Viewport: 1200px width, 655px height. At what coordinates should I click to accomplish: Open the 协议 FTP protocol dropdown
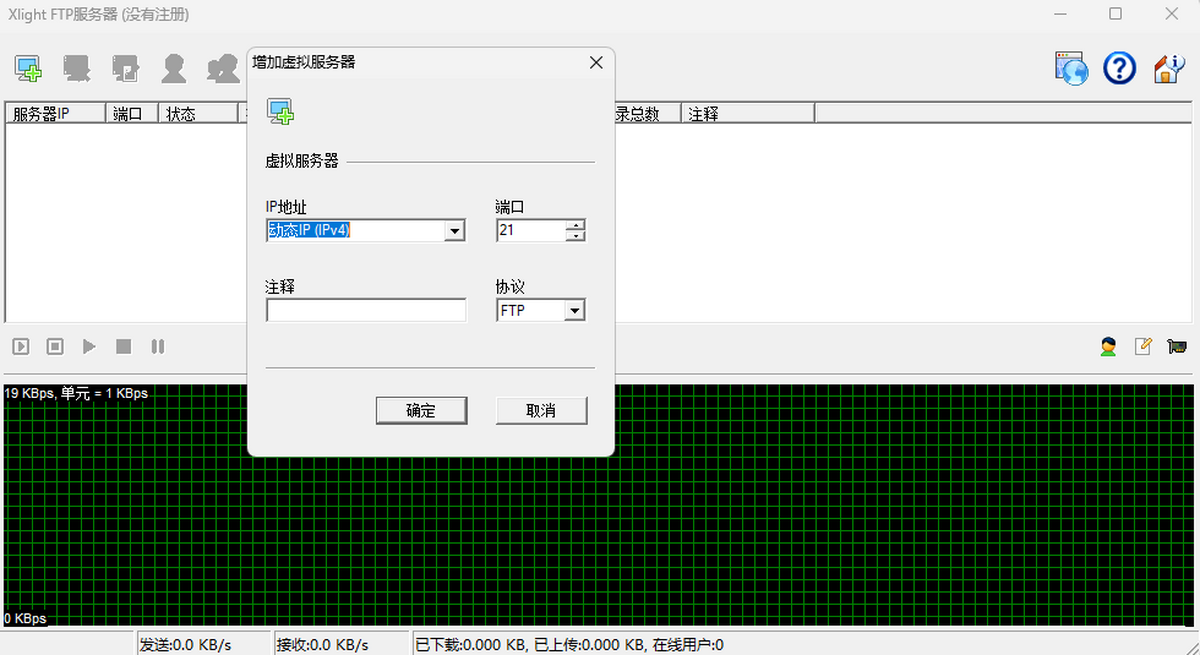574,311
